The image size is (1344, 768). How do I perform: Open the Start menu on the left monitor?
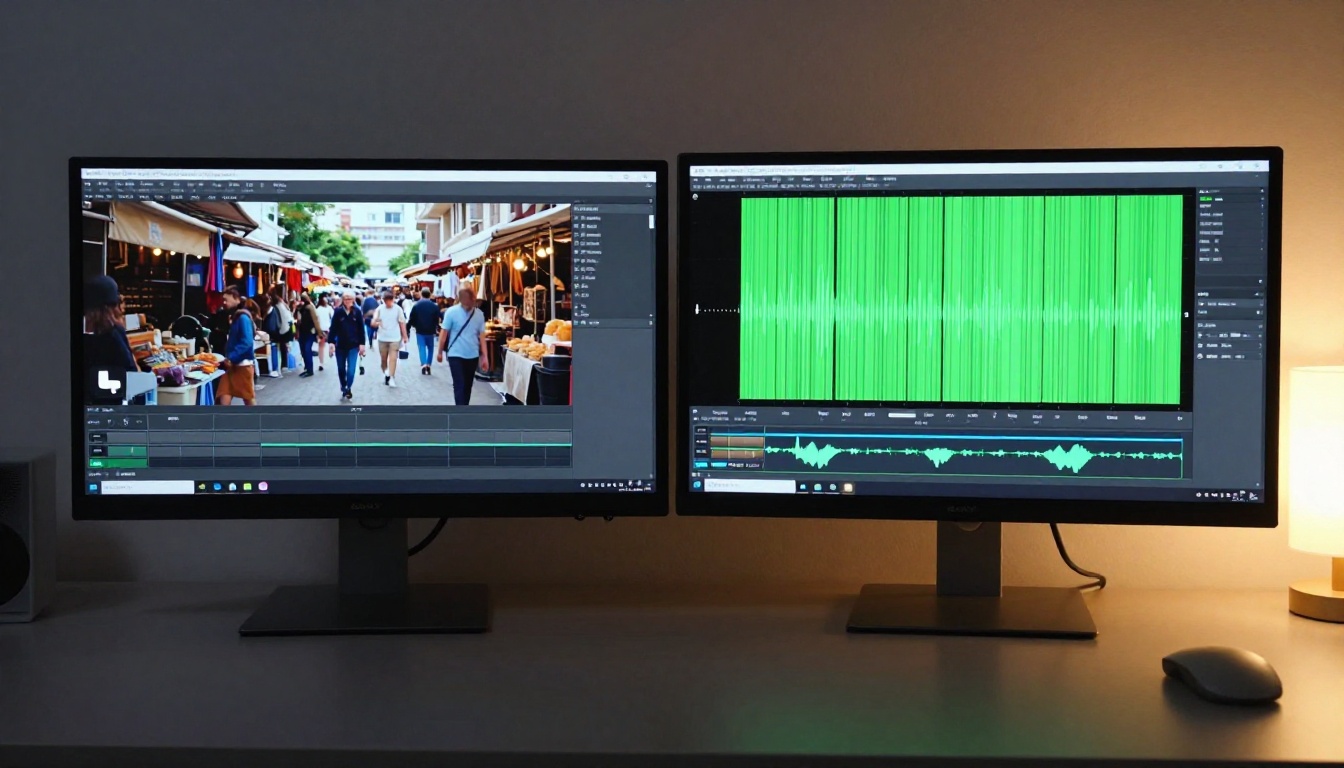point(93,487)
